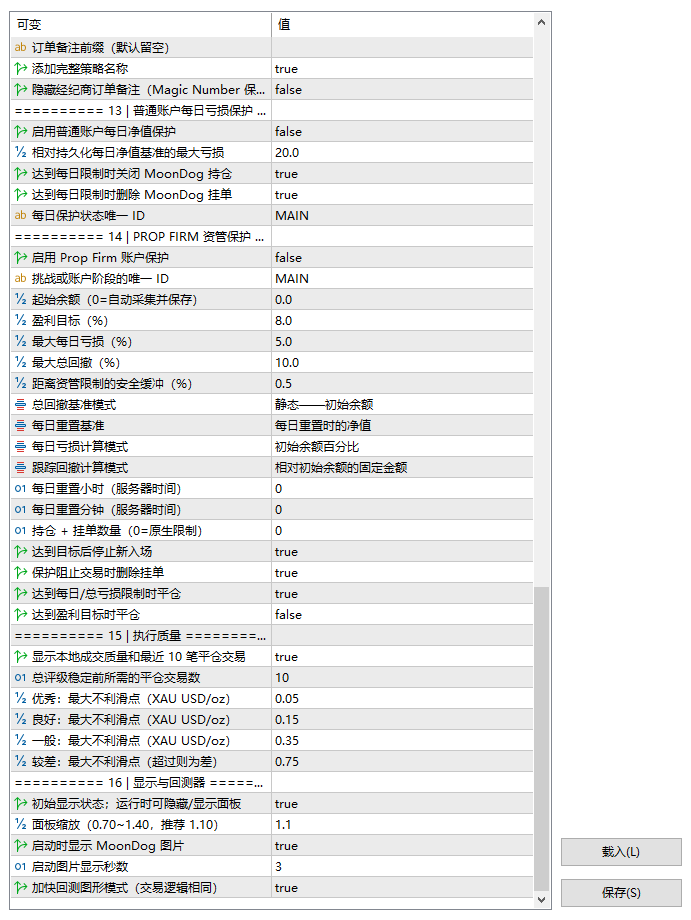Screen dimensions: 691x920
Task: Click the 载入(L) button
Action: tap(621, 852)
